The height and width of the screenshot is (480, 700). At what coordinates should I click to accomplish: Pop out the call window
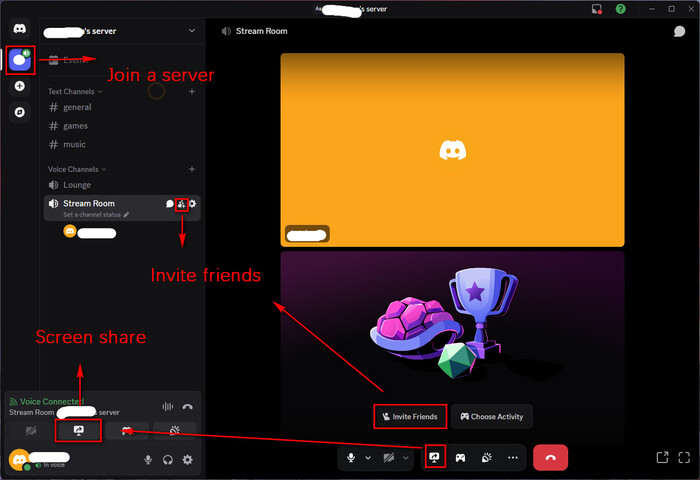click(662, 458)
